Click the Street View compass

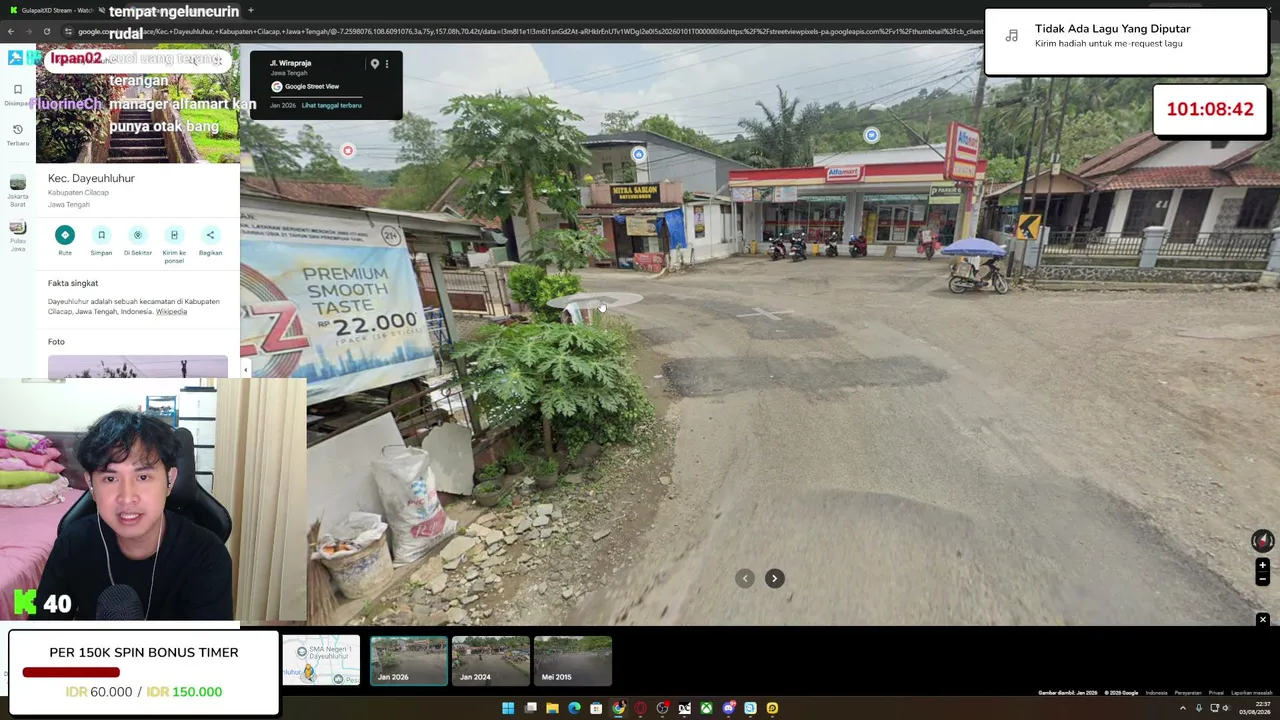click(x=1262, y=541)
